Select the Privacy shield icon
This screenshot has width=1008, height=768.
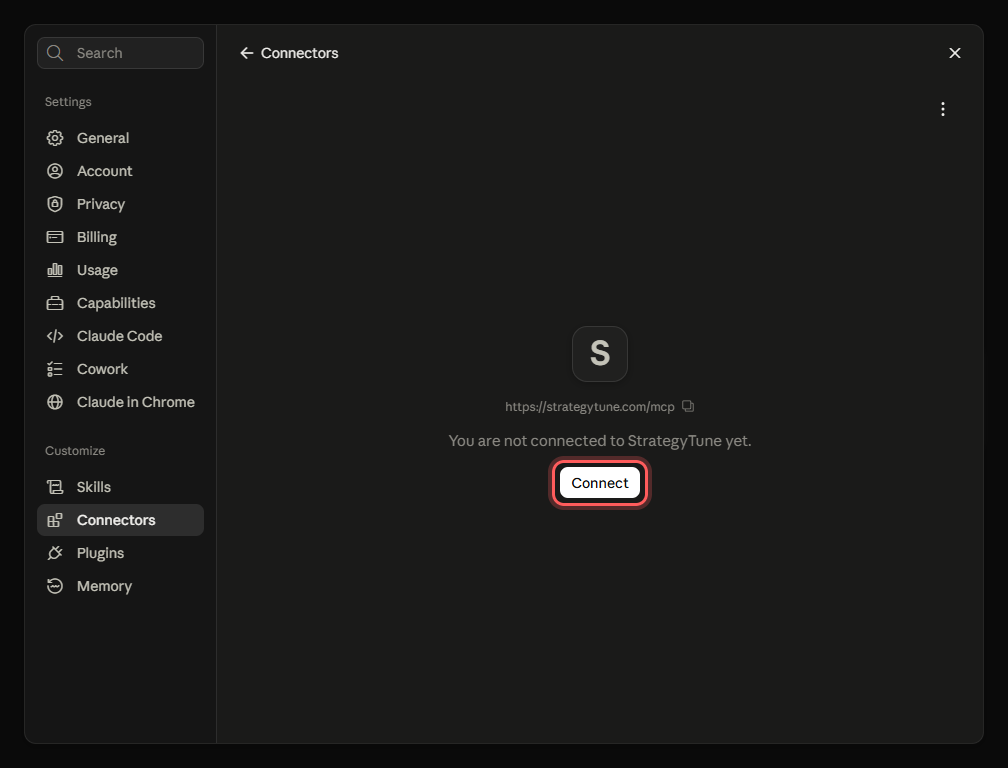55,204
